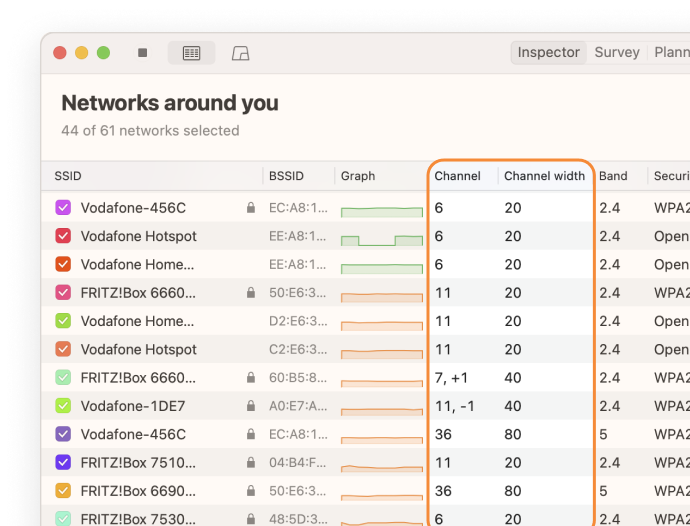Uncheck Vodafone-456C on channel 6
The image size is (690, 526).
pyautogui.click(x=63, y=207)
